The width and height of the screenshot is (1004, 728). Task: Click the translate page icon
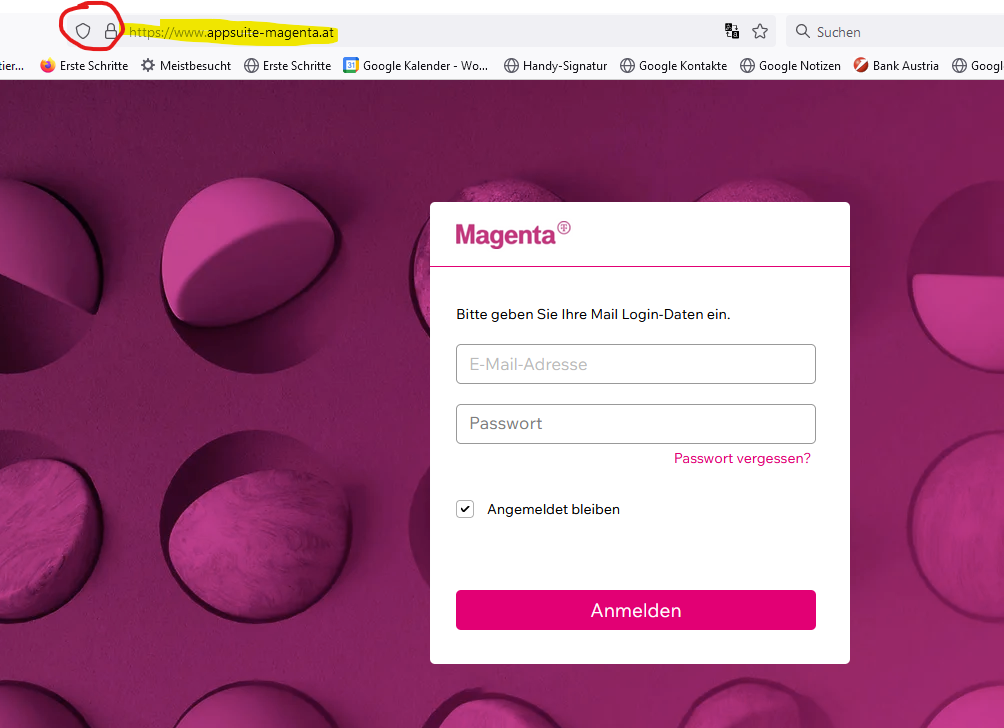pos(732,31)
